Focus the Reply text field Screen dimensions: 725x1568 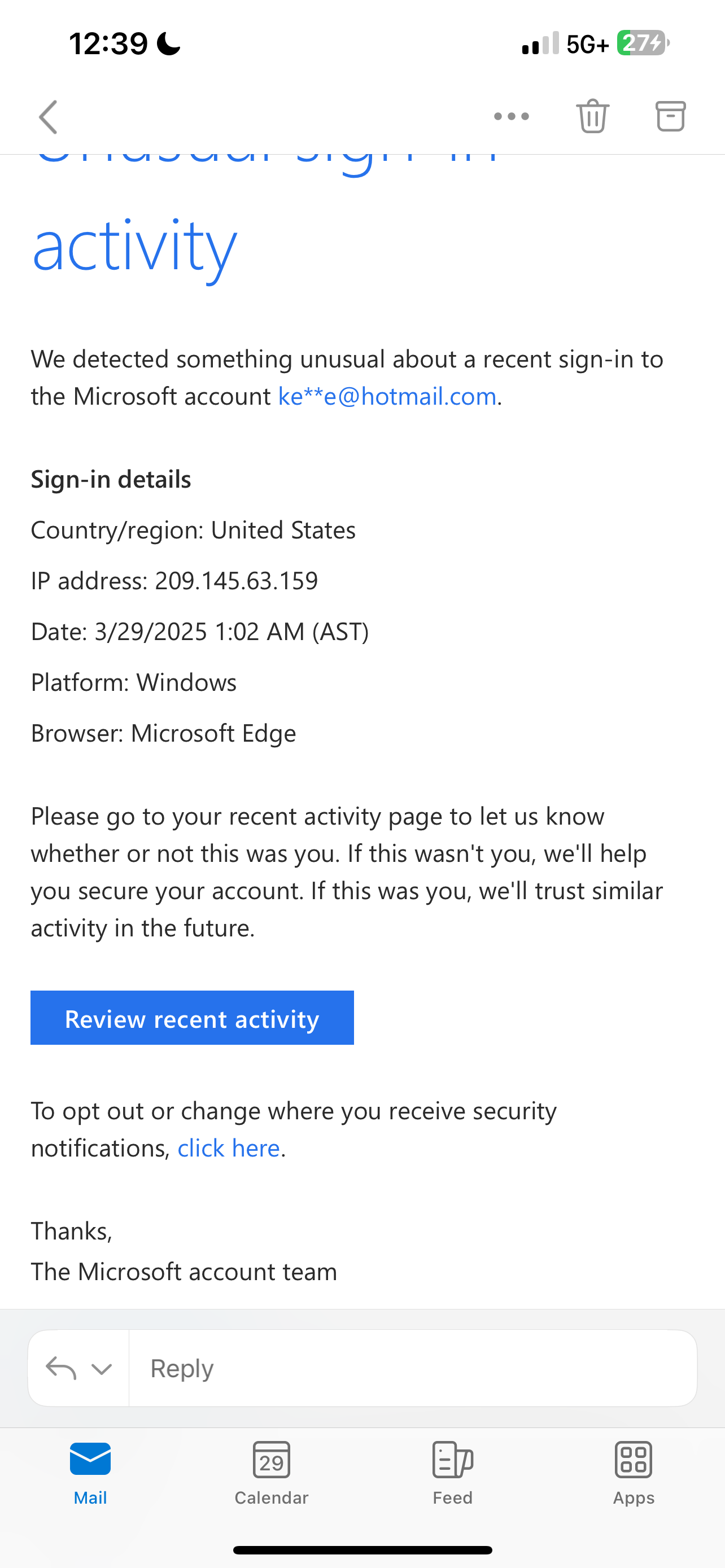(x=413, y=1368)
